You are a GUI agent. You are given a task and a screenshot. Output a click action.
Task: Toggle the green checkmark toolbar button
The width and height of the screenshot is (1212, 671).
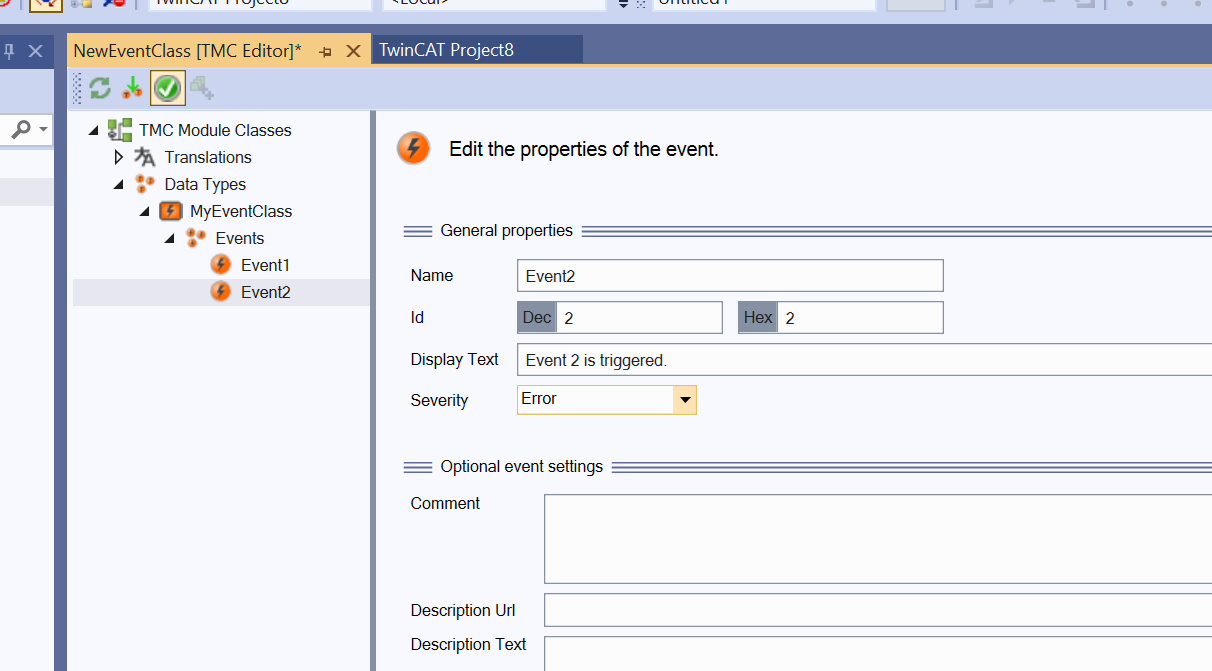pyautogui.click(x=167, y=88)
